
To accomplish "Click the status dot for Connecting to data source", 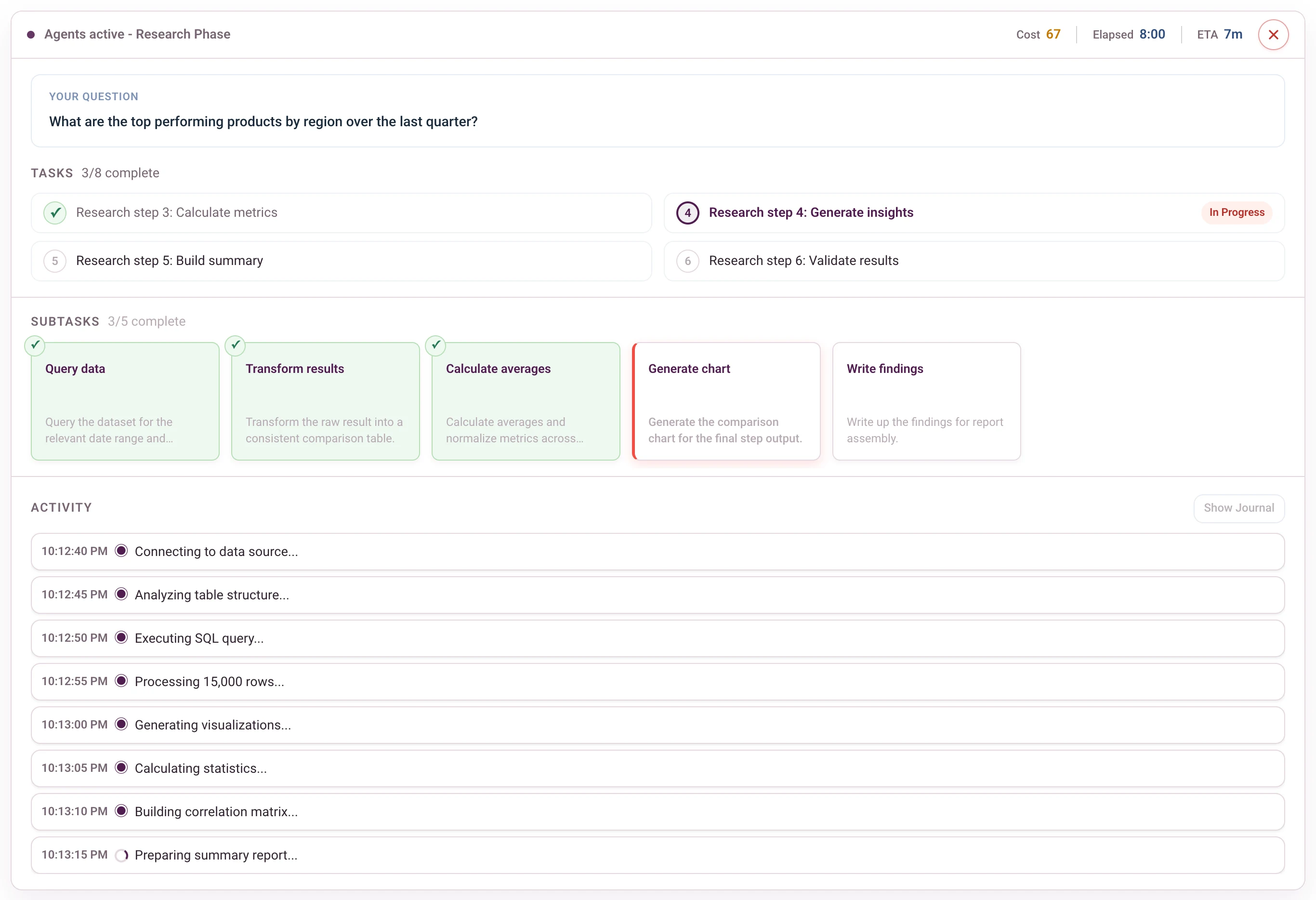I will tap(121, 551).
